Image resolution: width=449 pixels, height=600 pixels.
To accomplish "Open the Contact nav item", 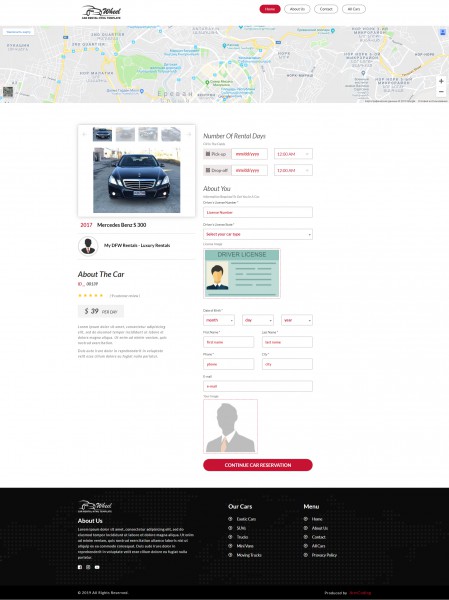I will coord(326,9).
